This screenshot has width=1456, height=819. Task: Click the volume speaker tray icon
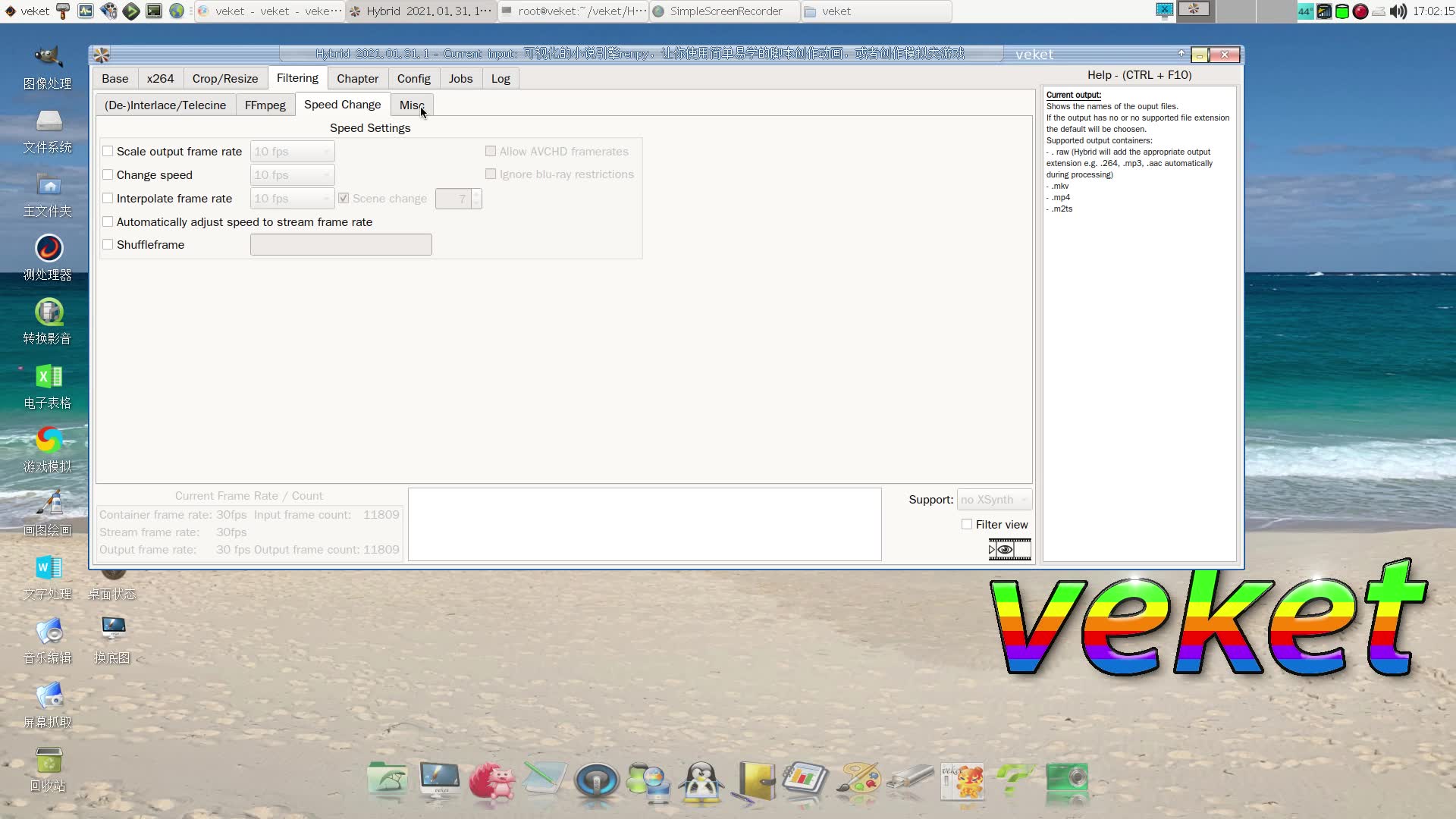pos(1398,11)
